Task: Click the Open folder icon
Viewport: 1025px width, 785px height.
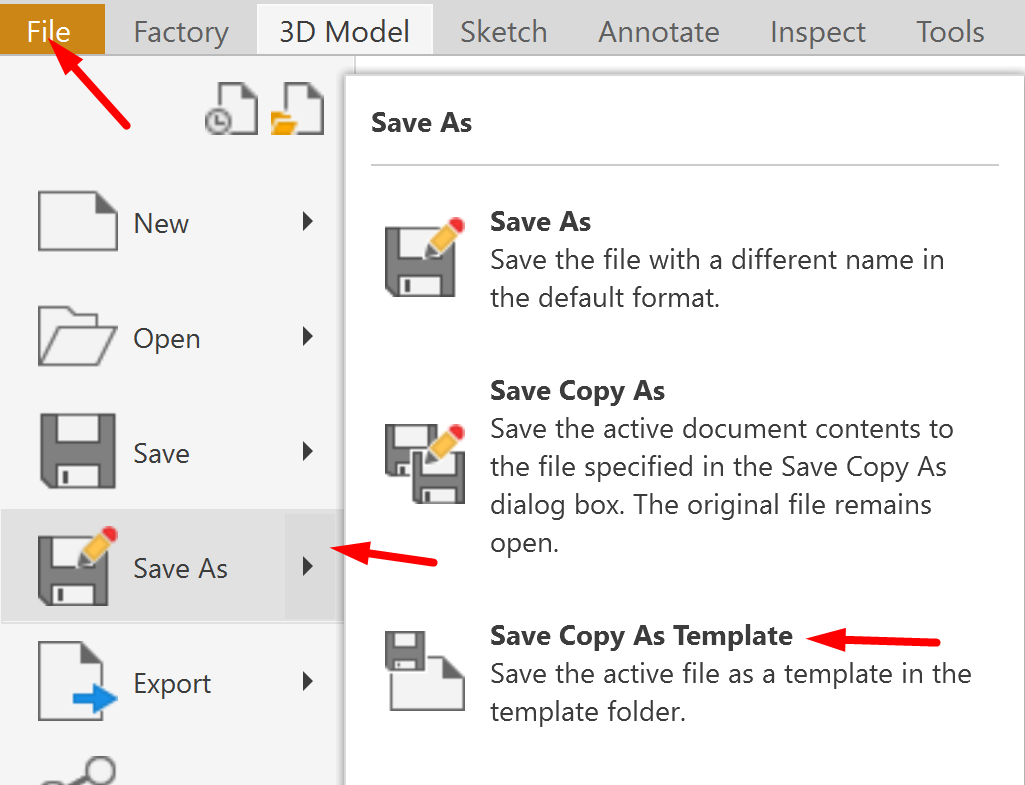Action: 77,338
